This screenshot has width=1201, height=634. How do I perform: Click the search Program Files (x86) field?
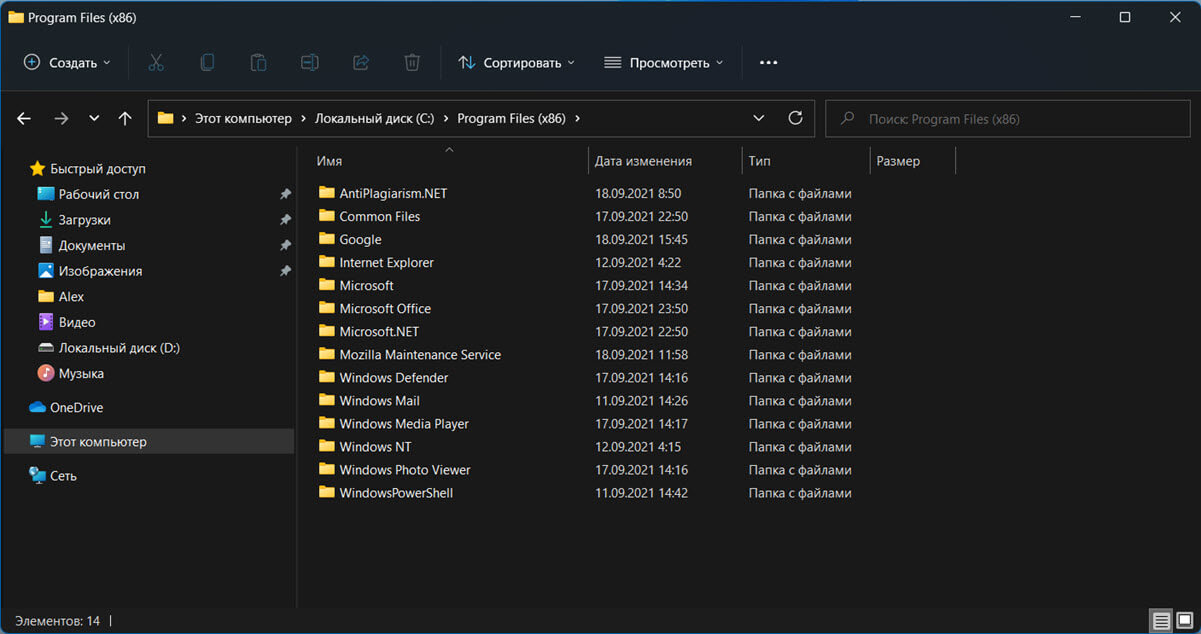tap(1009, 118)
